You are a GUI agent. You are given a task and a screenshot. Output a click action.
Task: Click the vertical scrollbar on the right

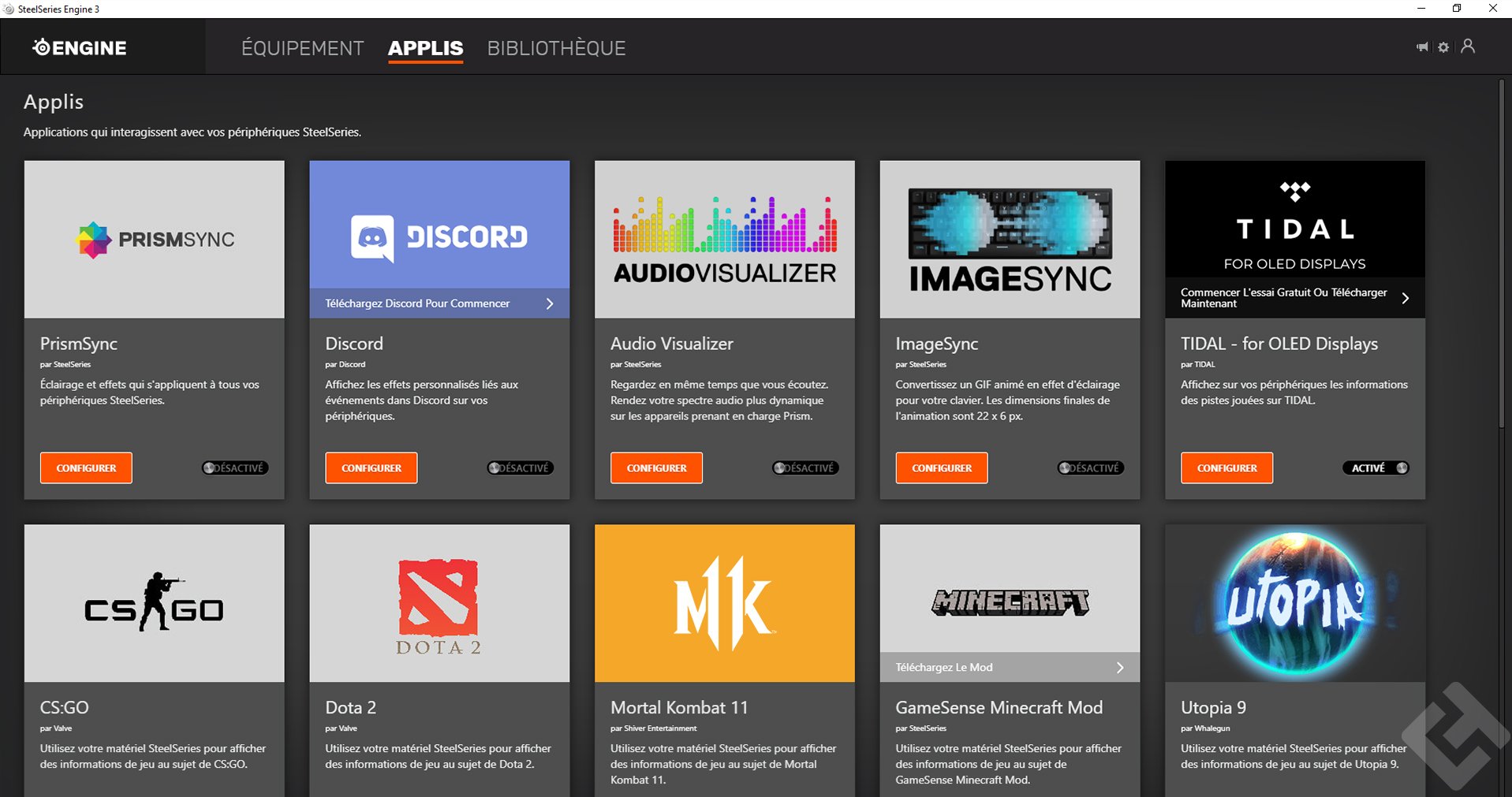point(1502,254)
